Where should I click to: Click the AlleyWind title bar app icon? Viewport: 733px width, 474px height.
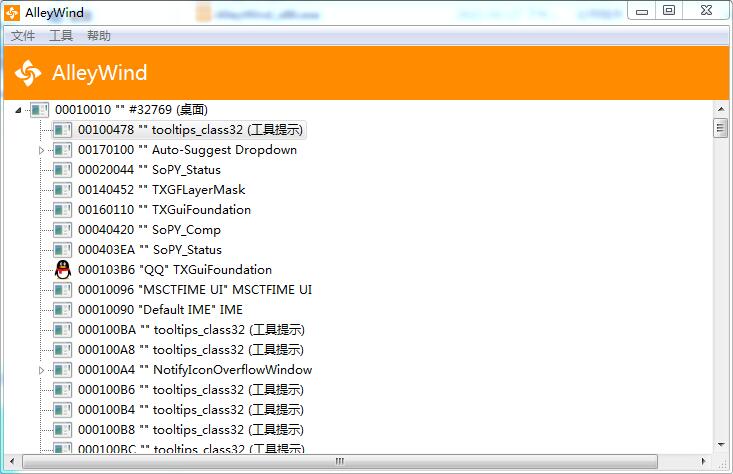(12, 13)
